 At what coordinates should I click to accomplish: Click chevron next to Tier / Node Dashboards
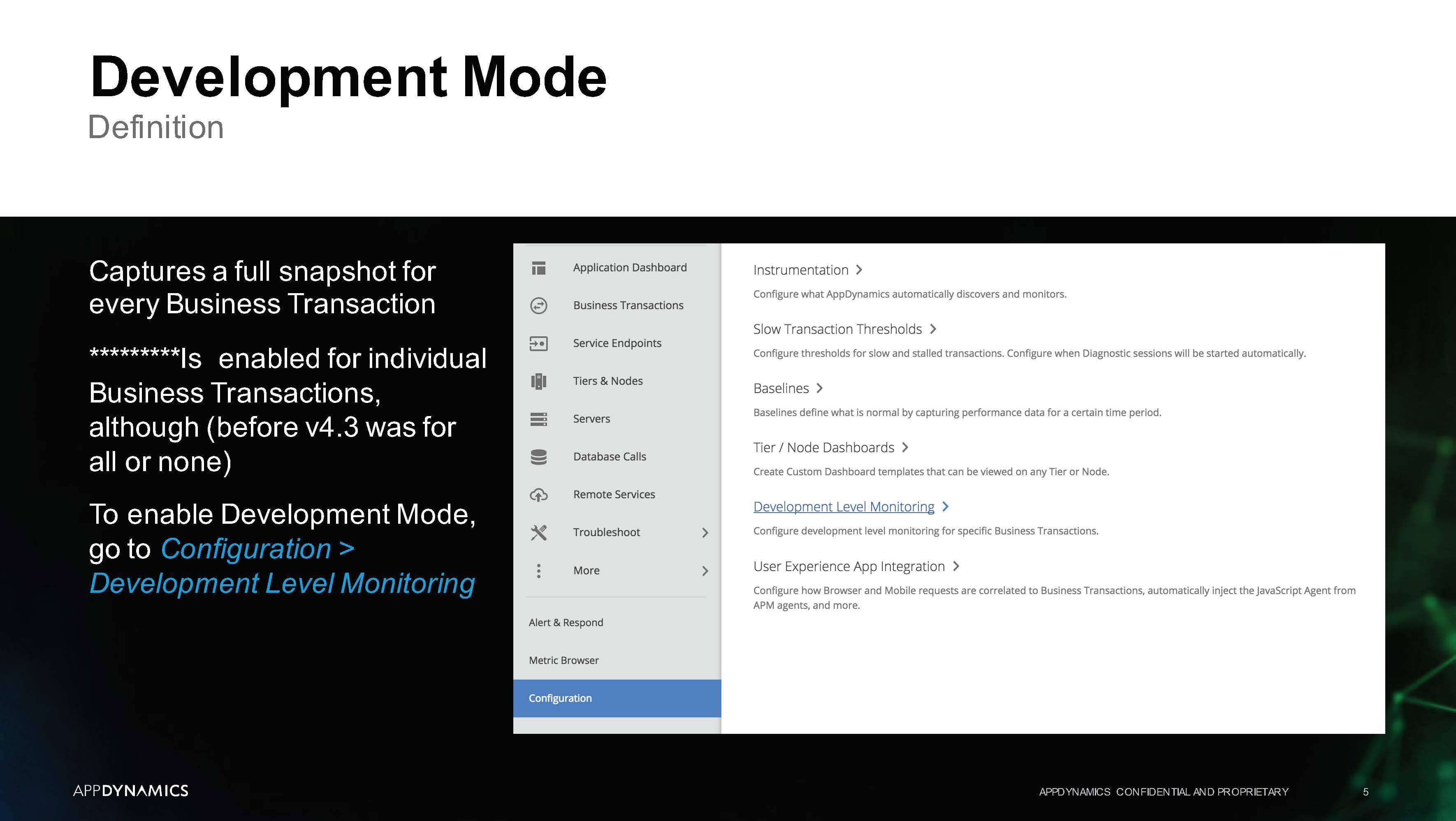(x=906, y=448)
